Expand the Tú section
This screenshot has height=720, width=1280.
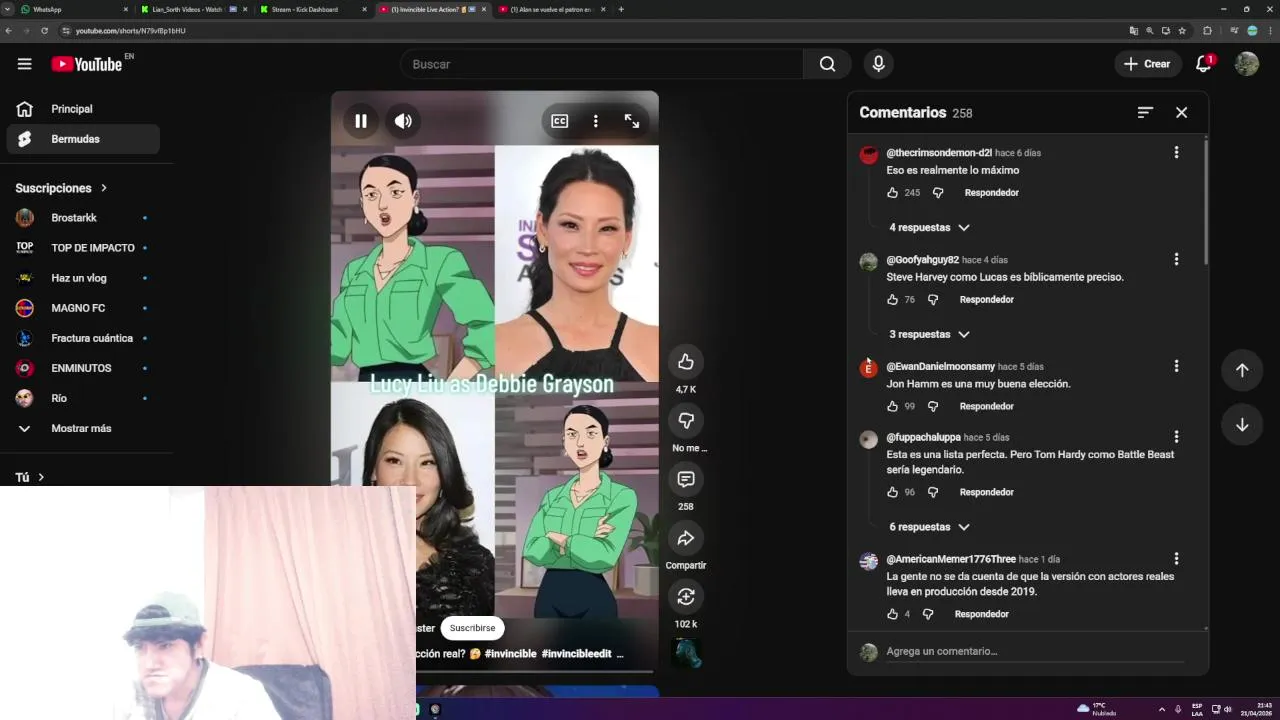[30, 478]
